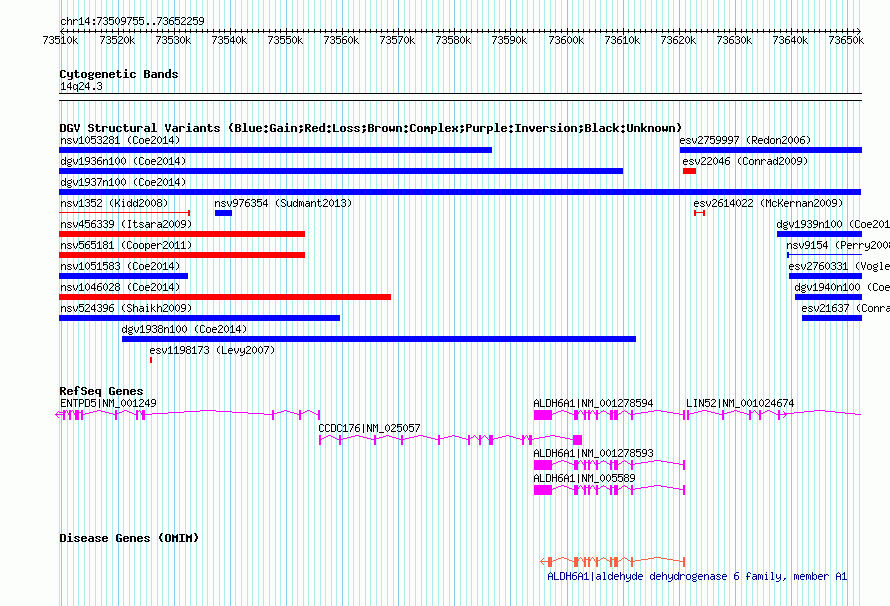890x606 pixels.
Task: Open the esv2760331 variant label
Action: [839, 266]
